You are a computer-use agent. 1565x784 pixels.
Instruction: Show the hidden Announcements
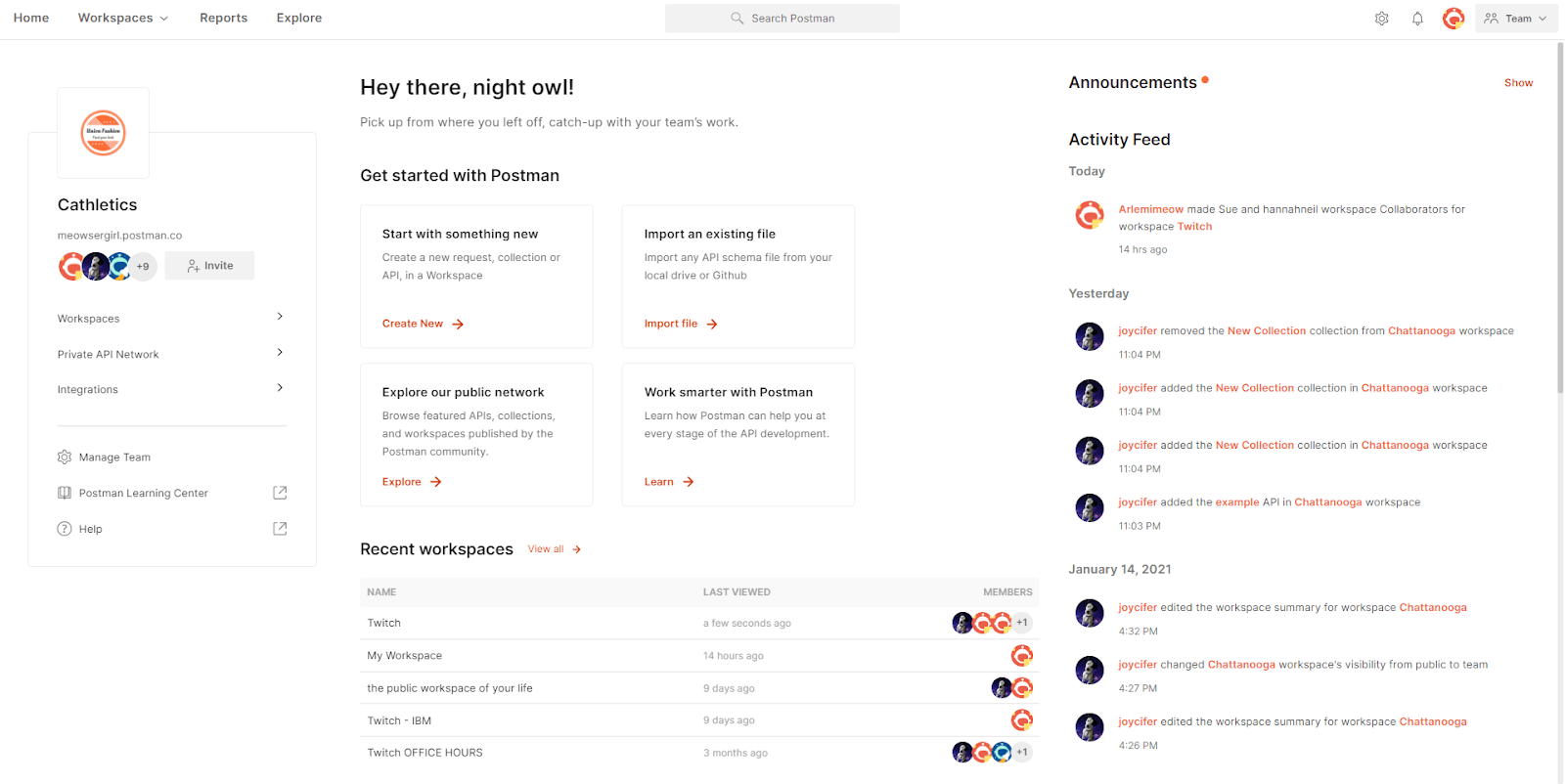tap(1518, 82)
